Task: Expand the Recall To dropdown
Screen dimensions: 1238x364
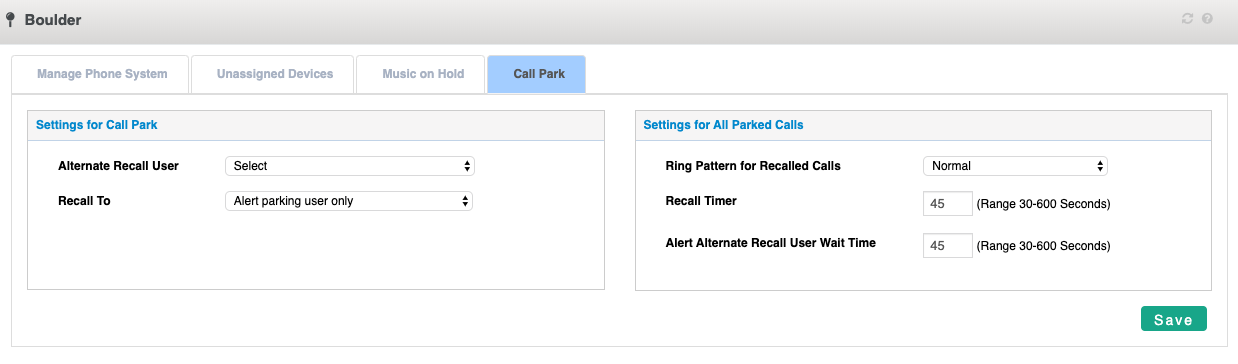Action: [349, 201]
